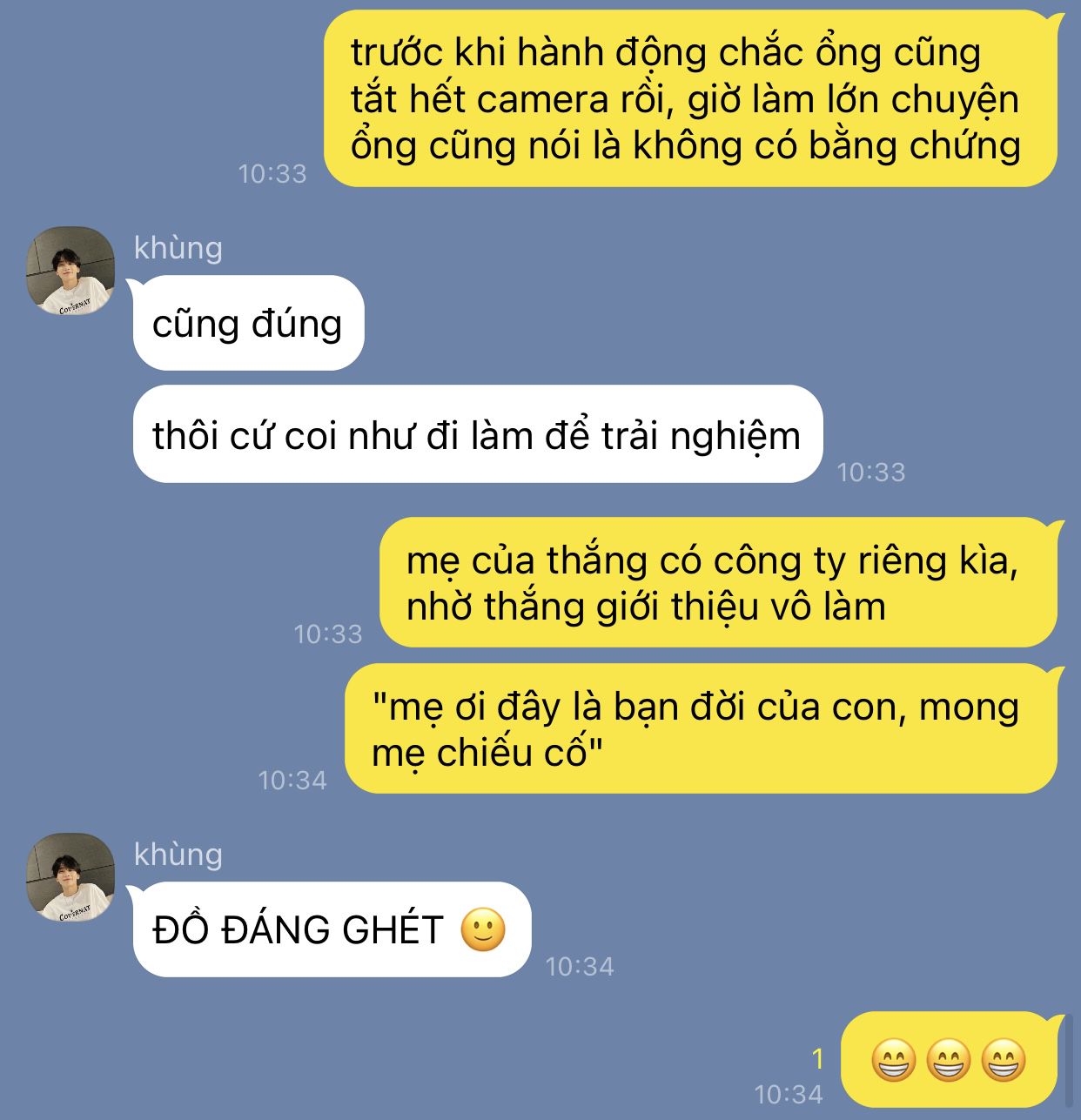1081x1120 pixels.
Task: Tap the lower khùng profile avatar
Action: click(70, 878)
